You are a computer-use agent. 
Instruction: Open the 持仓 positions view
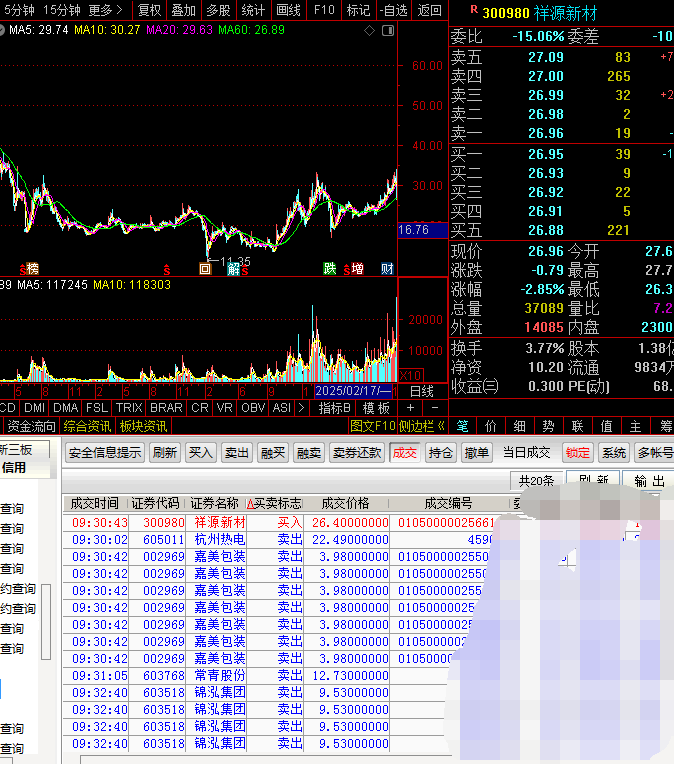pyautogui.click(x=440, y=453)
